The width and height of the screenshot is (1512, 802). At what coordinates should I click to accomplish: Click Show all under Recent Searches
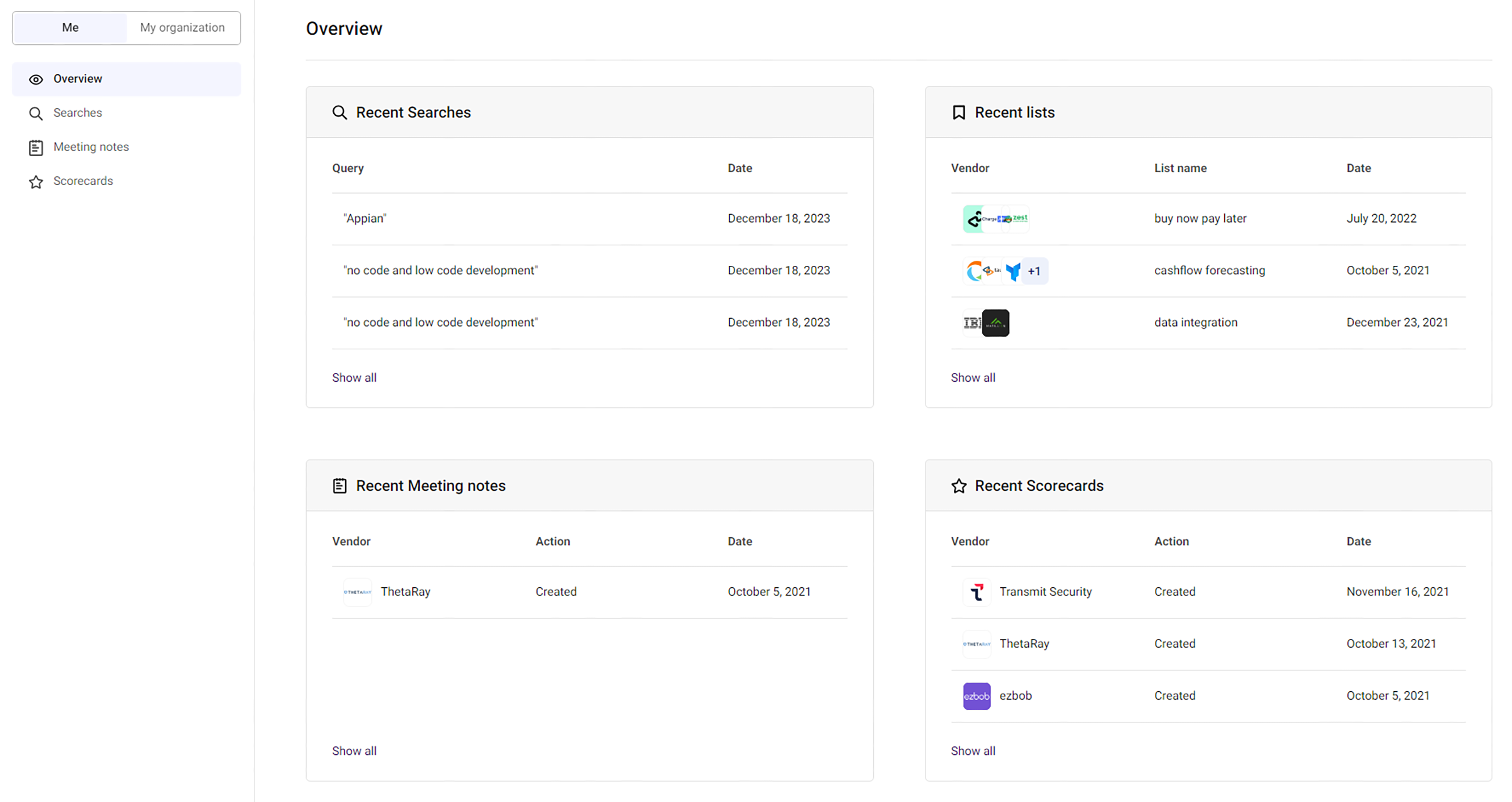pyautogui.click(x=354, y=378)
